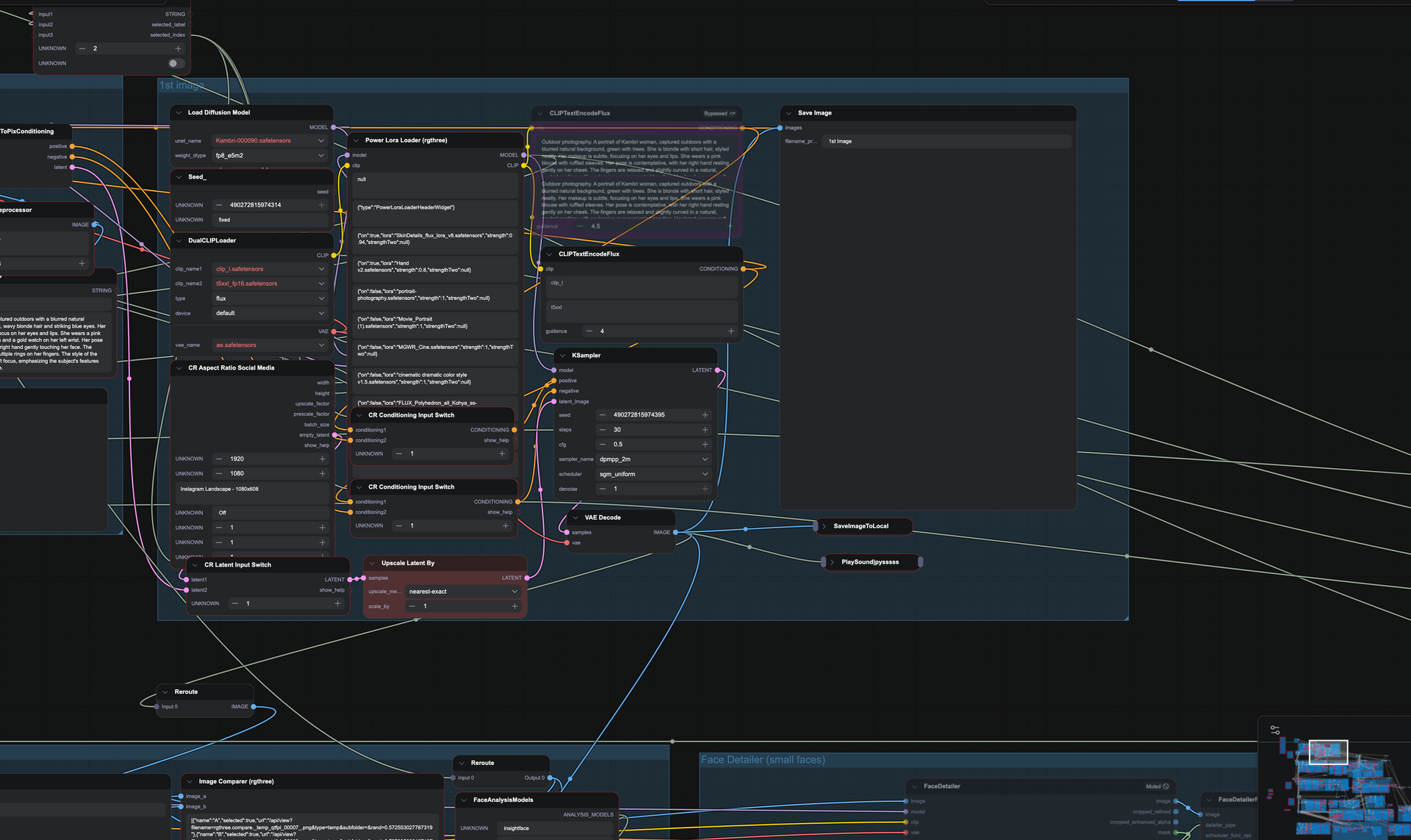Screen dimensions: 1411x840
Task: Collapse the VAE Decode node
Action: (575, 517)
